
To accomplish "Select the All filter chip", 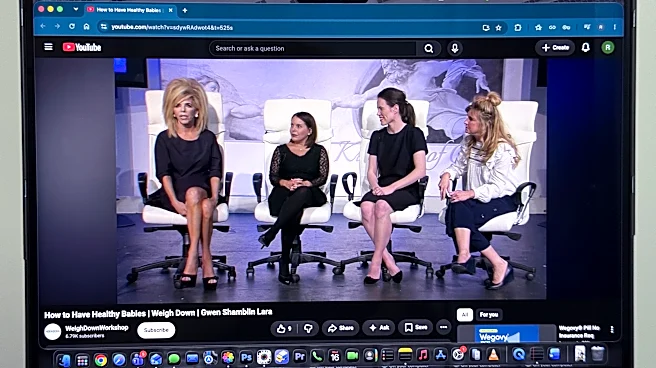I will click(465, 315).
